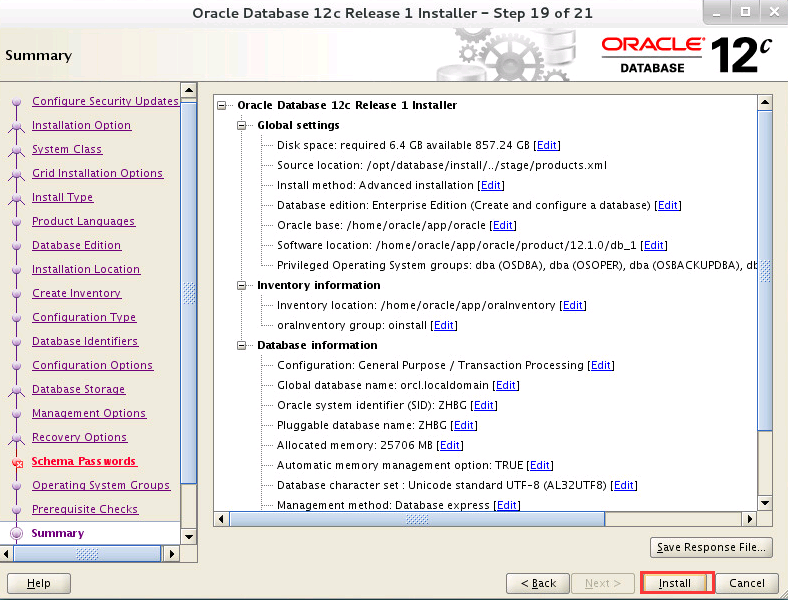This screenshot has height=600, width=788.
Task: Go to System Class step
Action: (67, 149)
